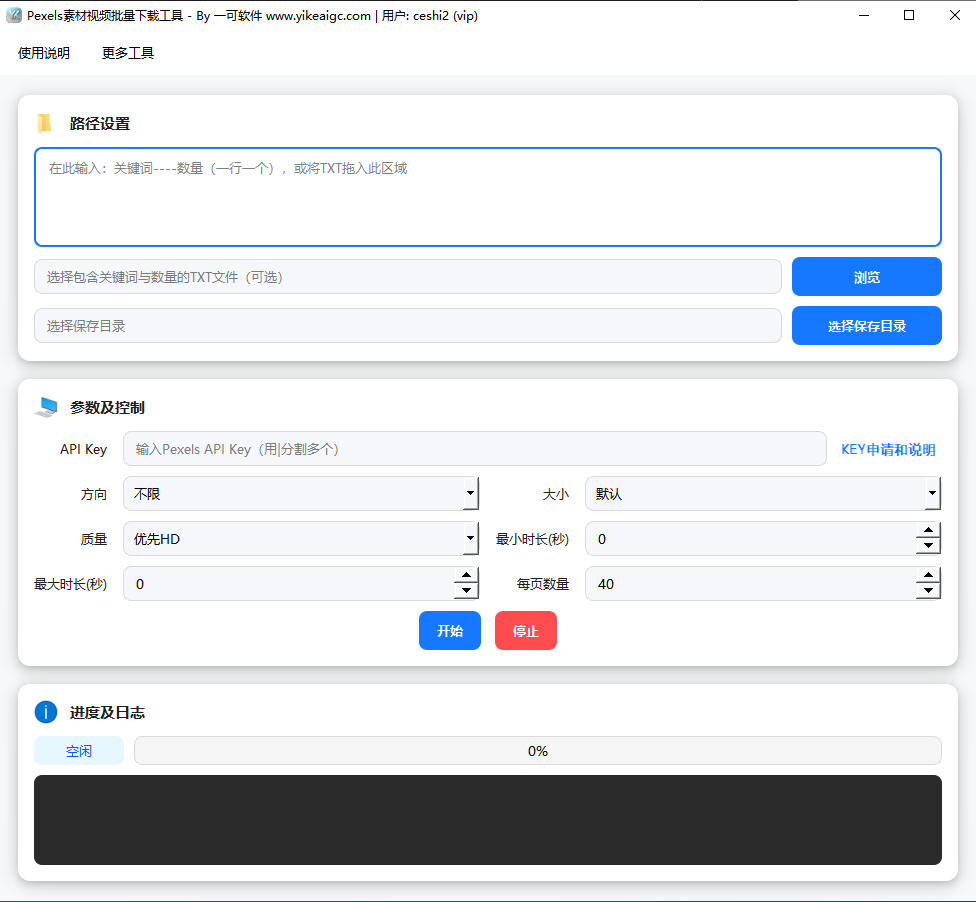Click the 选择保存目录 button
This screenshot has height=902, width=976.
(x=866, y=325)
